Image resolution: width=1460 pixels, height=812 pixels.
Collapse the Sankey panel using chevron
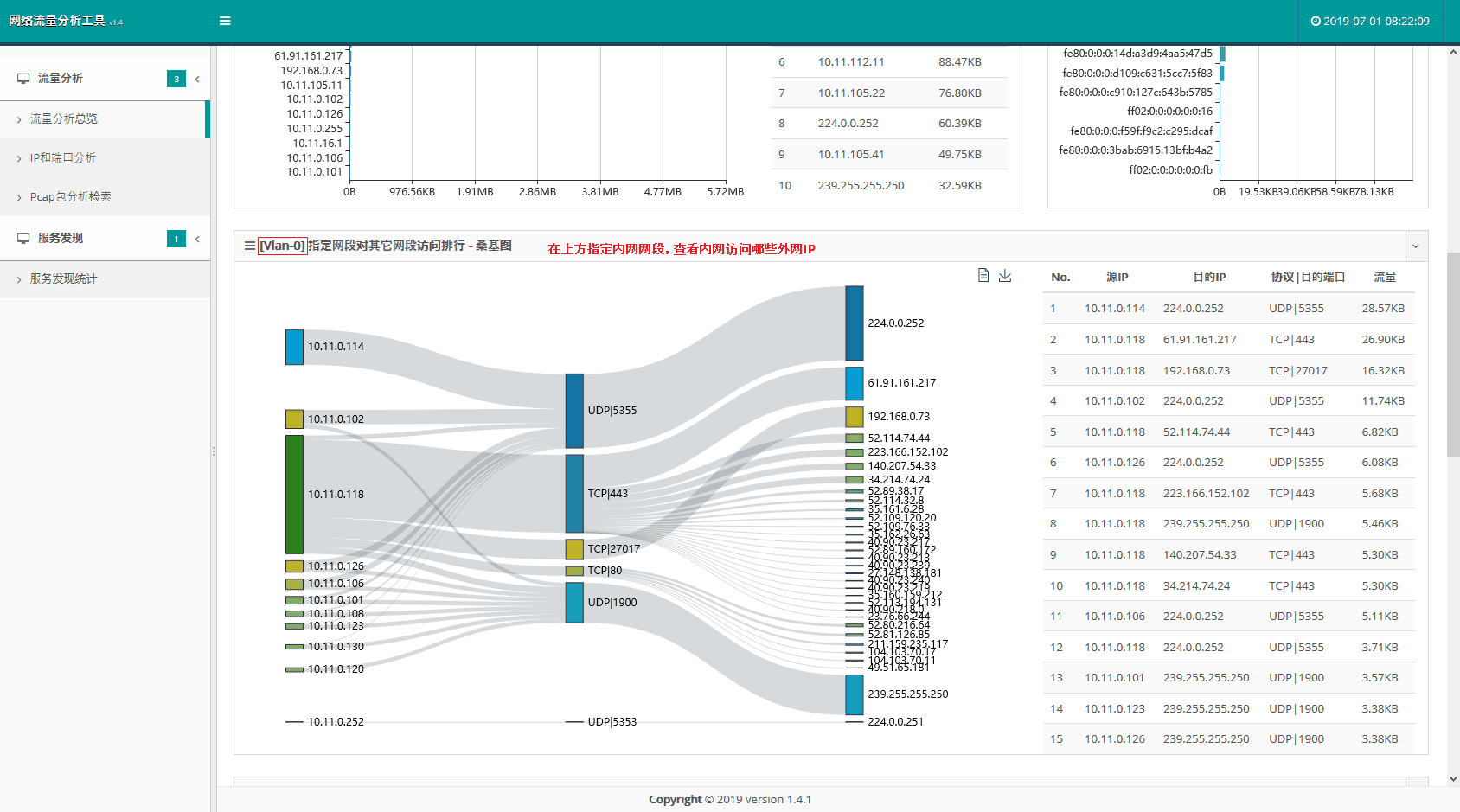point(1416,246)
